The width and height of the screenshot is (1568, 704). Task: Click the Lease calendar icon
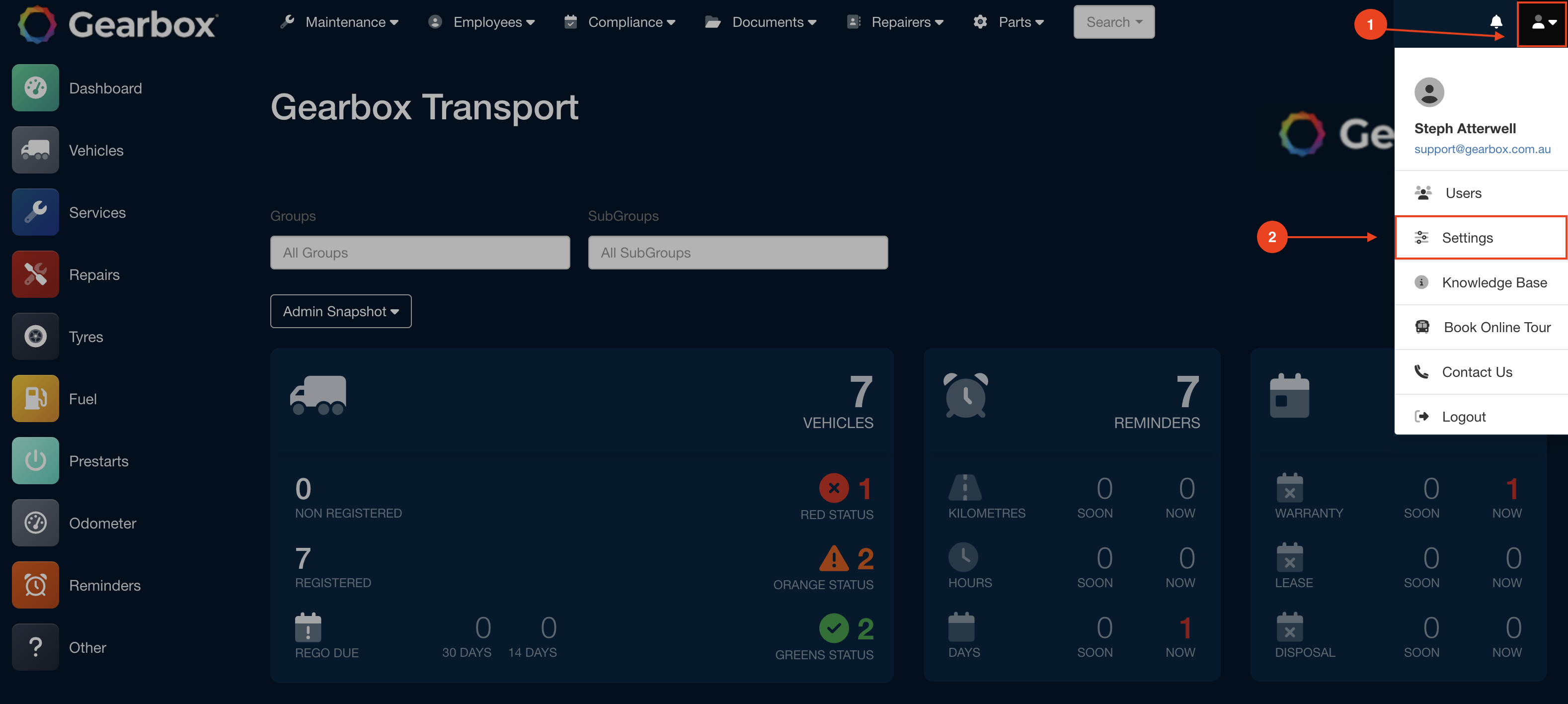1289,557
